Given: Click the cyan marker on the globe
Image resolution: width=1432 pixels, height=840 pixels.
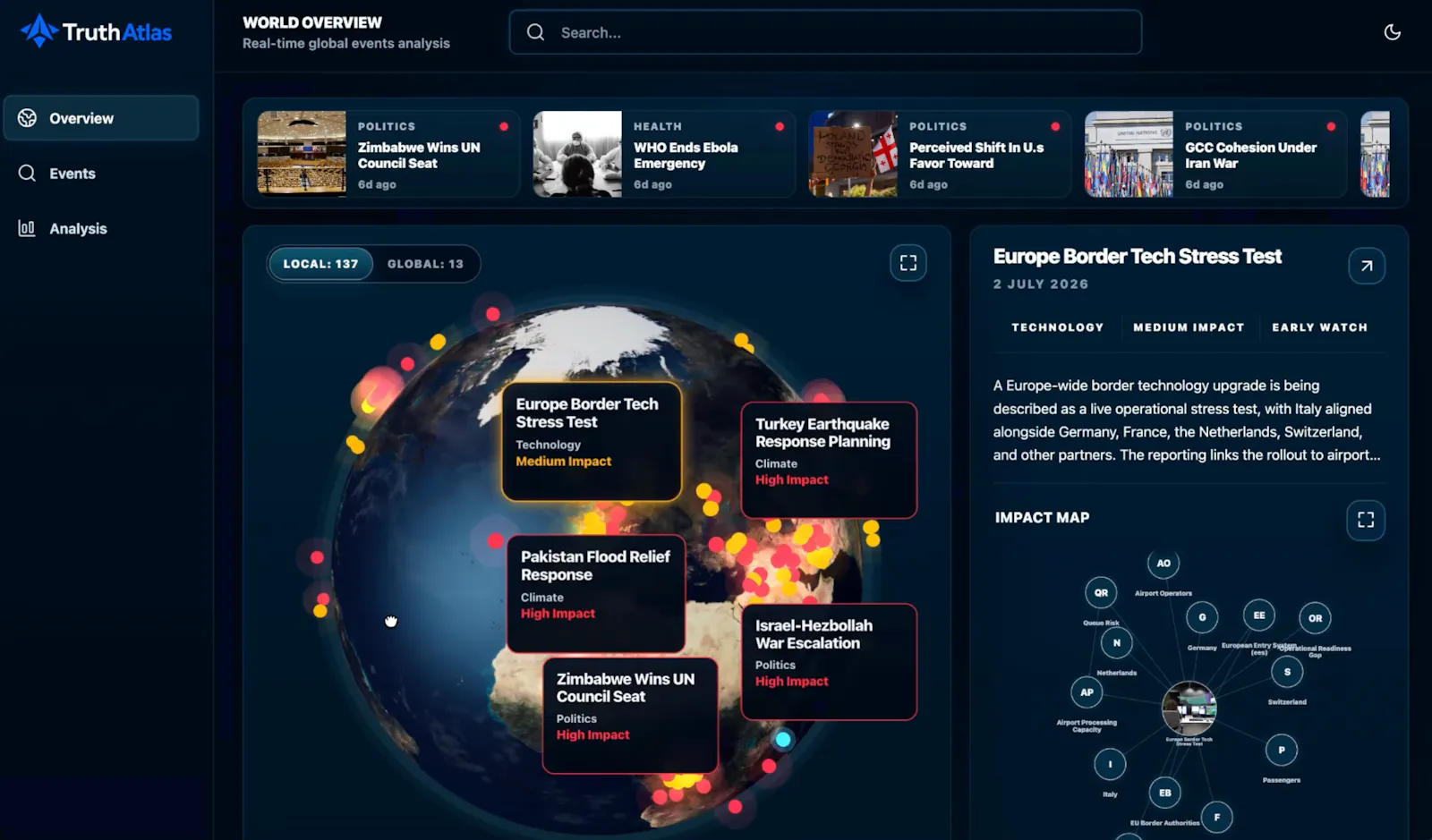Looking at the screenshot, I should coord(783,739).
